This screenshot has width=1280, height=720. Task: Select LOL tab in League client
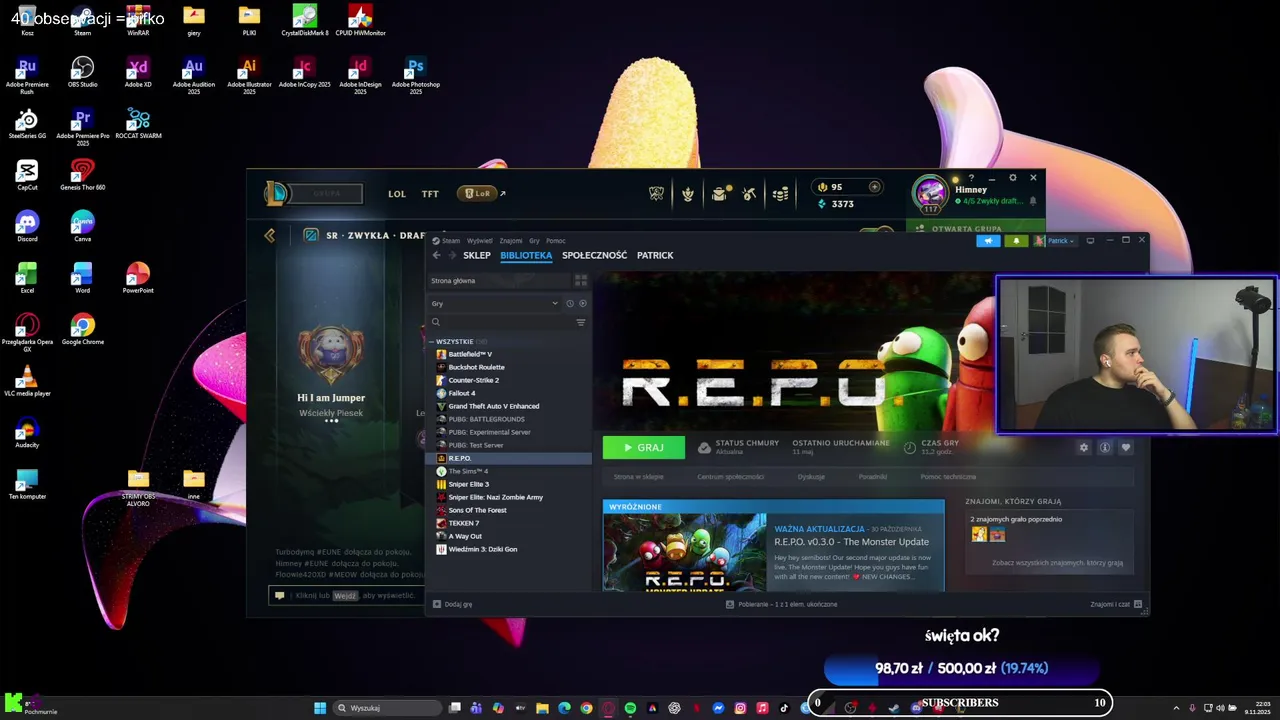tap(397, 194)
